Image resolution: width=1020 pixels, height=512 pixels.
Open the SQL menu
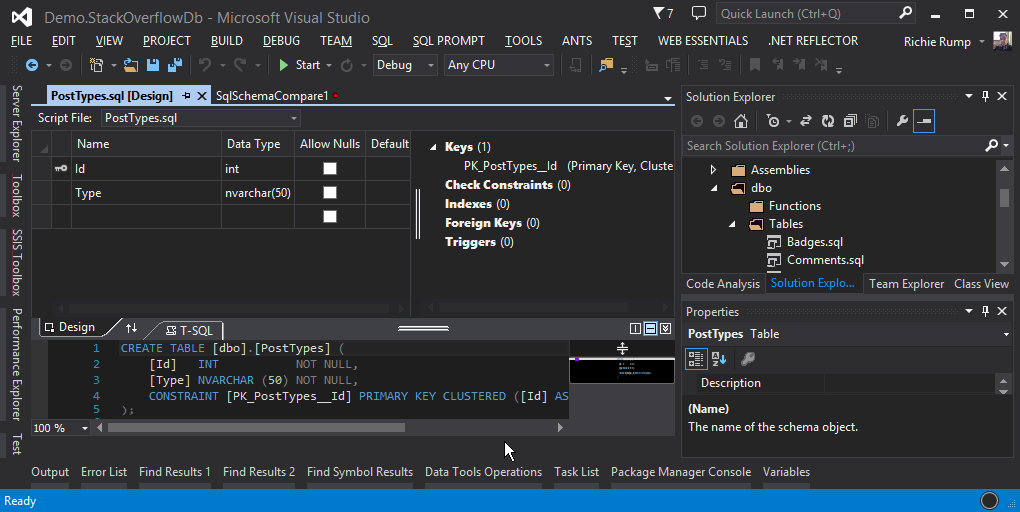382,40
